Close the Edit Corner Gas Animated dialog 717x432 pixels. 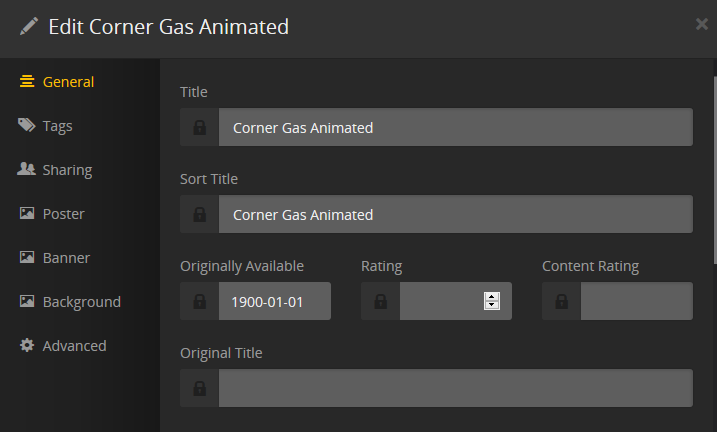pos(702,24)
